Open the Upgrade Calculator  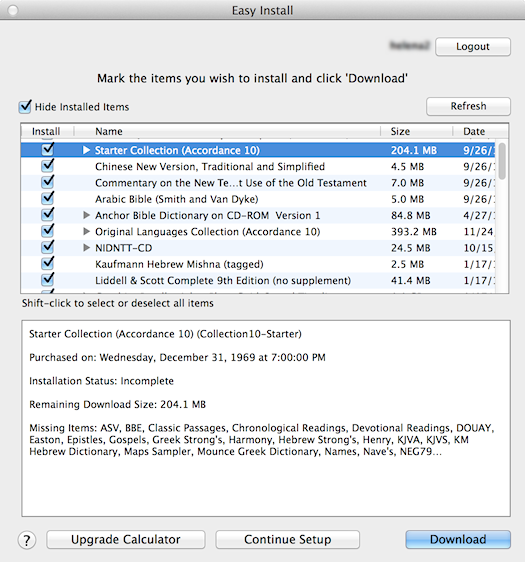(126, 539)
